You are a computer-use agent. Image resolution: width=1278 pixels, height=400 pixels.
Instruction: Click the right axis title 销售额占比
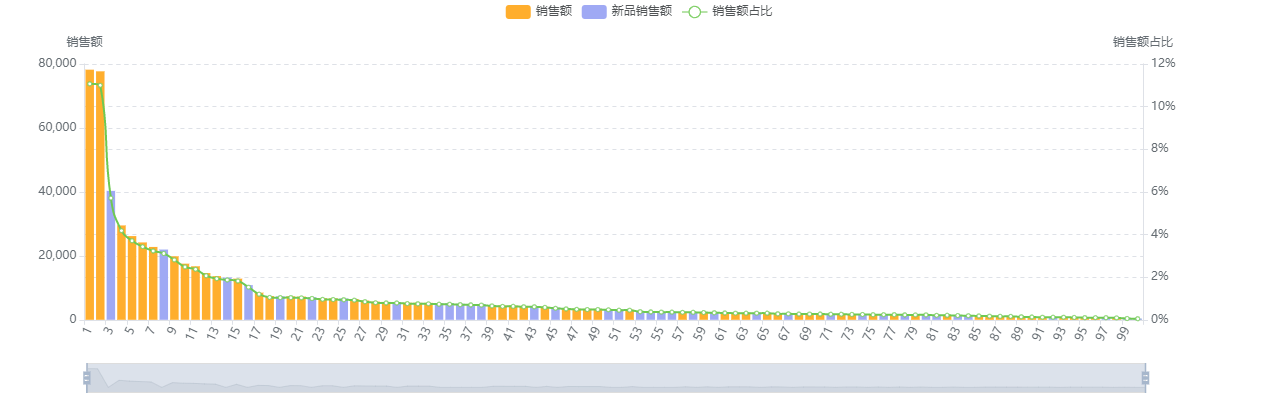point(1143,42)
